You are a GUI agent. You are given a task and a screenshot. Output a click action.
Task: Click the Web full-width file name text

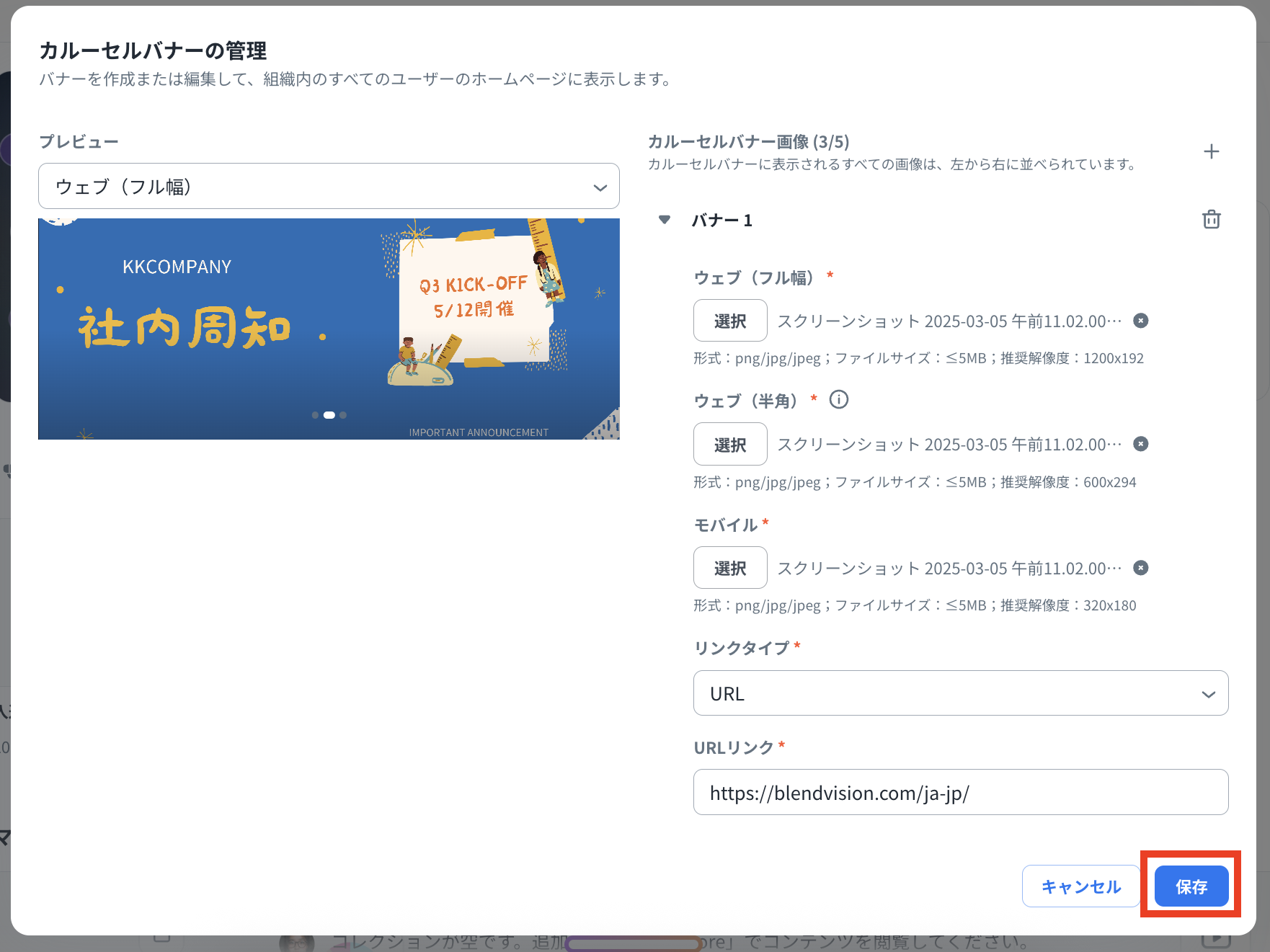tap(949, 321)
